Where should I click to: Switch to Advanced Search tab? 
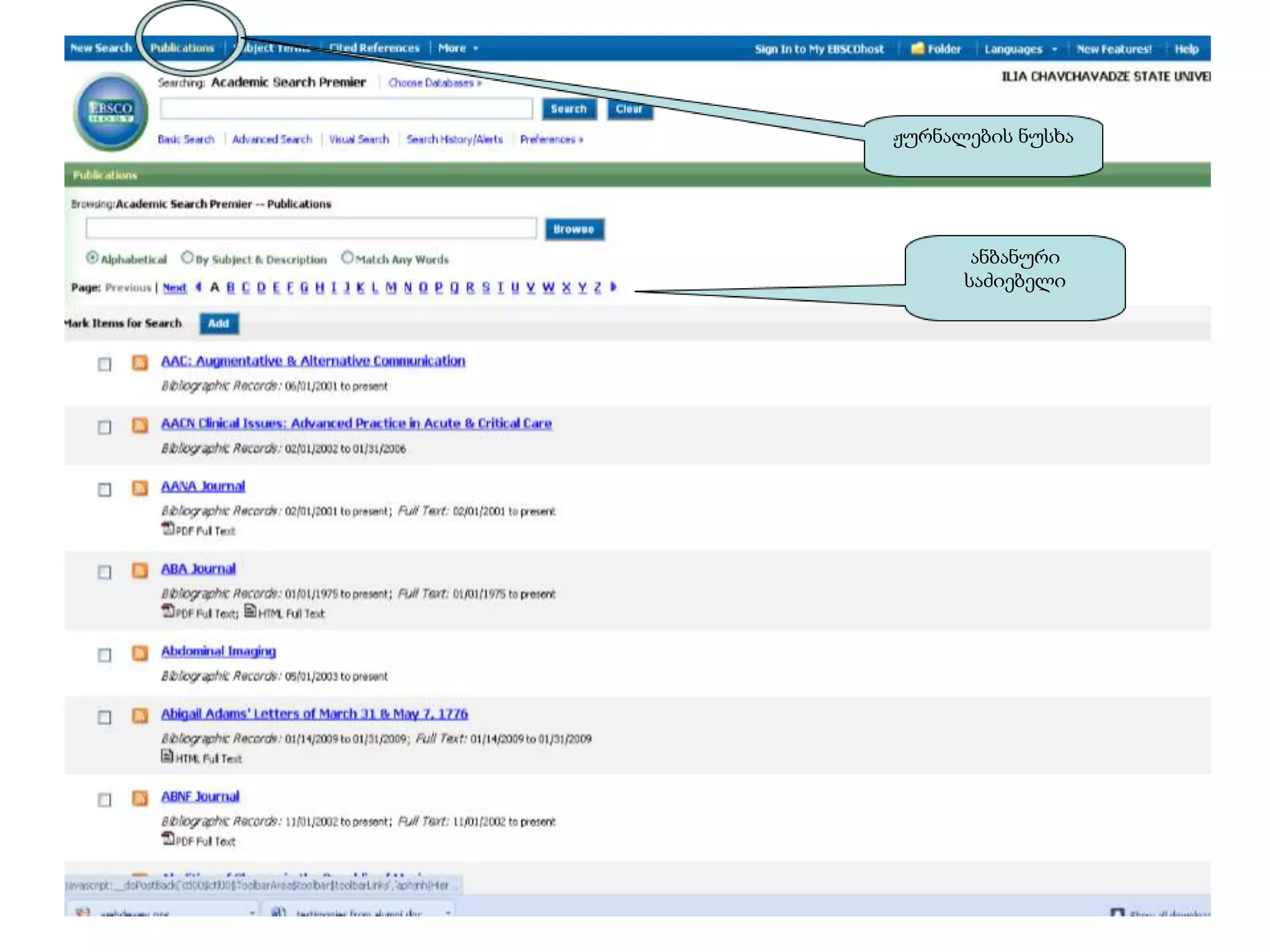272,139
